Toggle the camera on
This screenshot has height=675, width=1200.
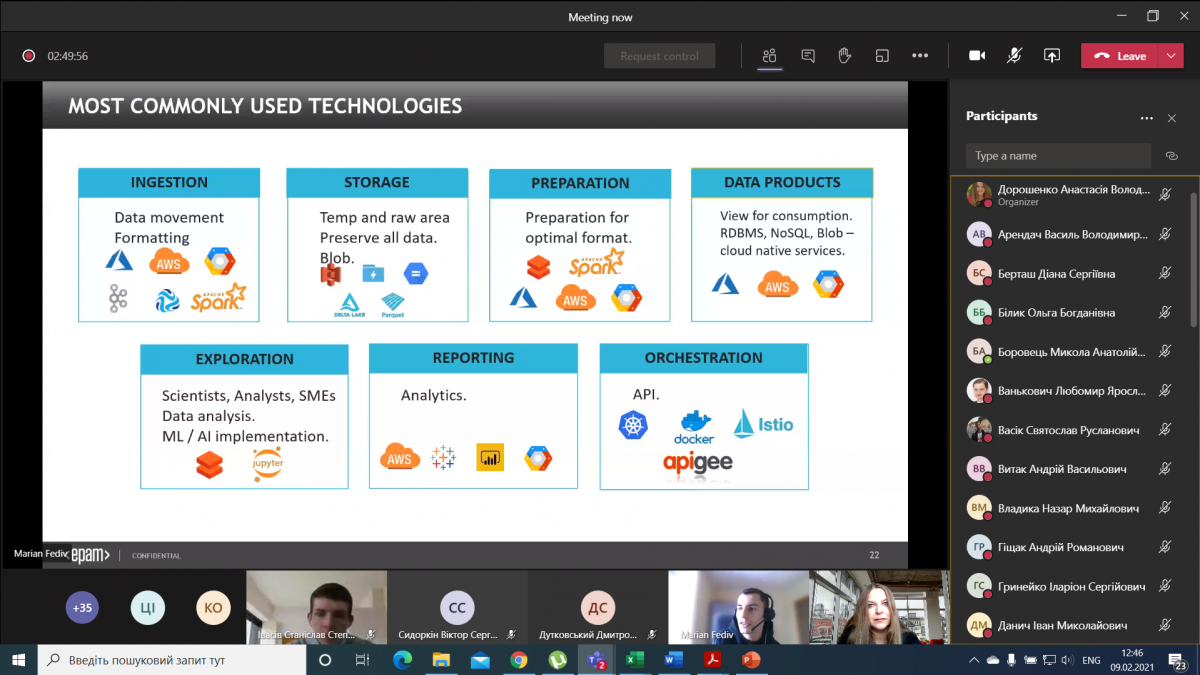point(977,56)
